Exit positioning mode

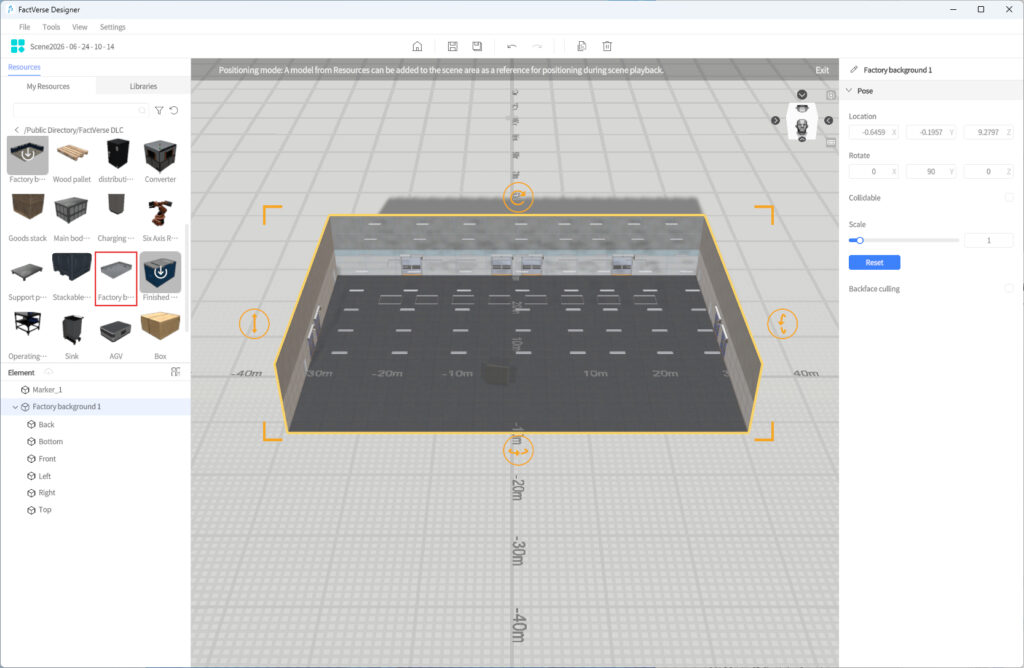coord(822,70)
